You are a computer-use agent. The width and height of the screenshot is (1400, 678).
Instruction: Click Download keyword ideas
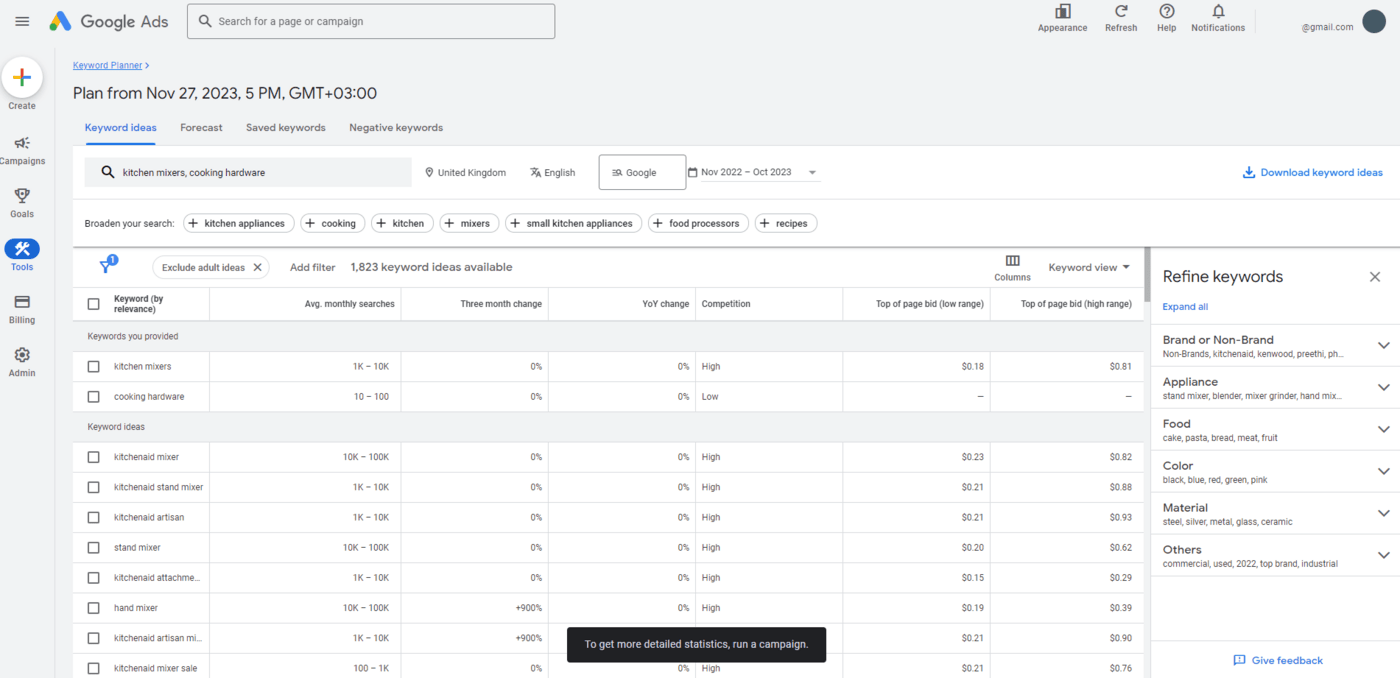click(x=1312, y=172)
